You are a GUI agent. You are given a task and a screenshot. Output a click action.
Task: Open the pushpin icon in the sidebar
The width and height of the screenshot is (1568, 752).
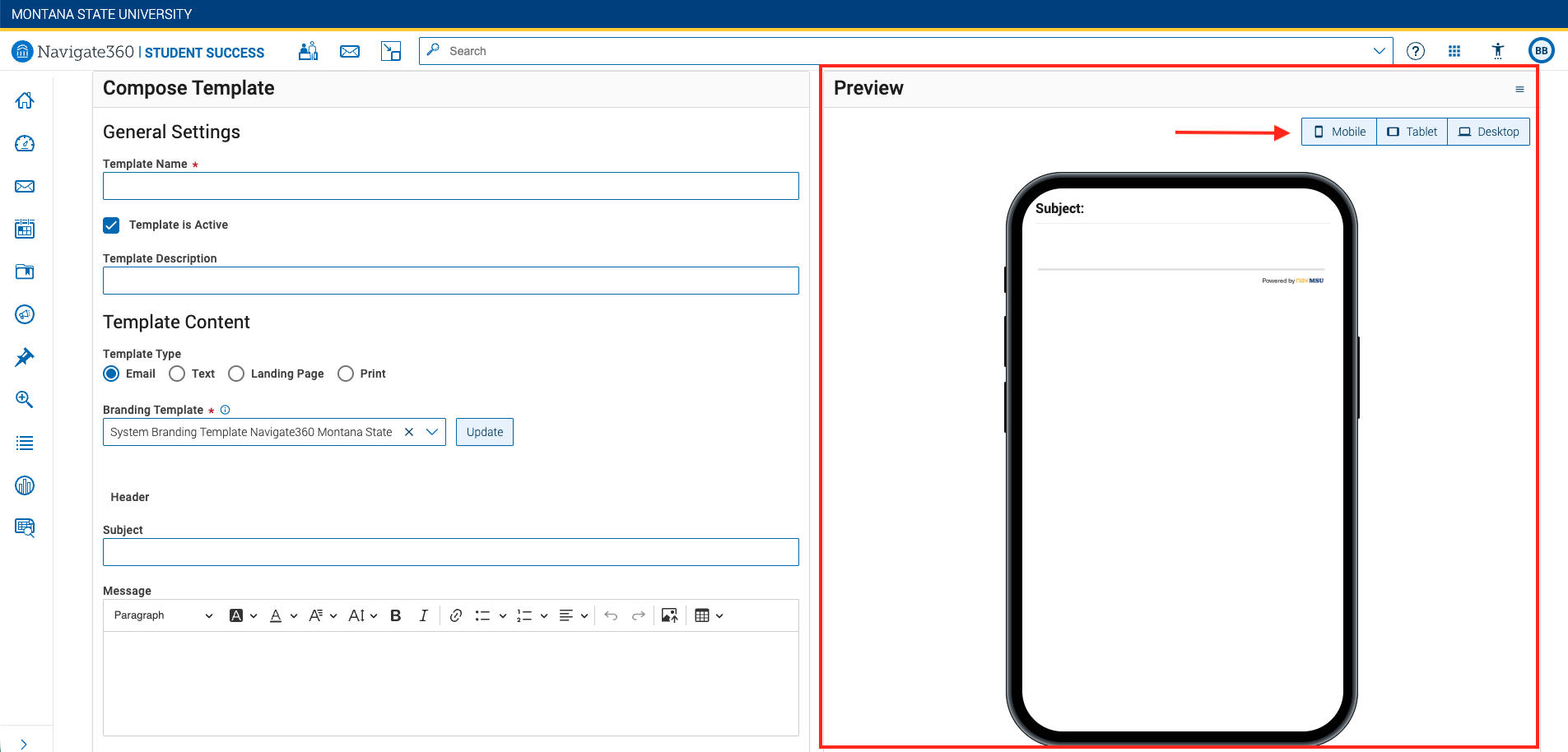(x=25, y=357)
